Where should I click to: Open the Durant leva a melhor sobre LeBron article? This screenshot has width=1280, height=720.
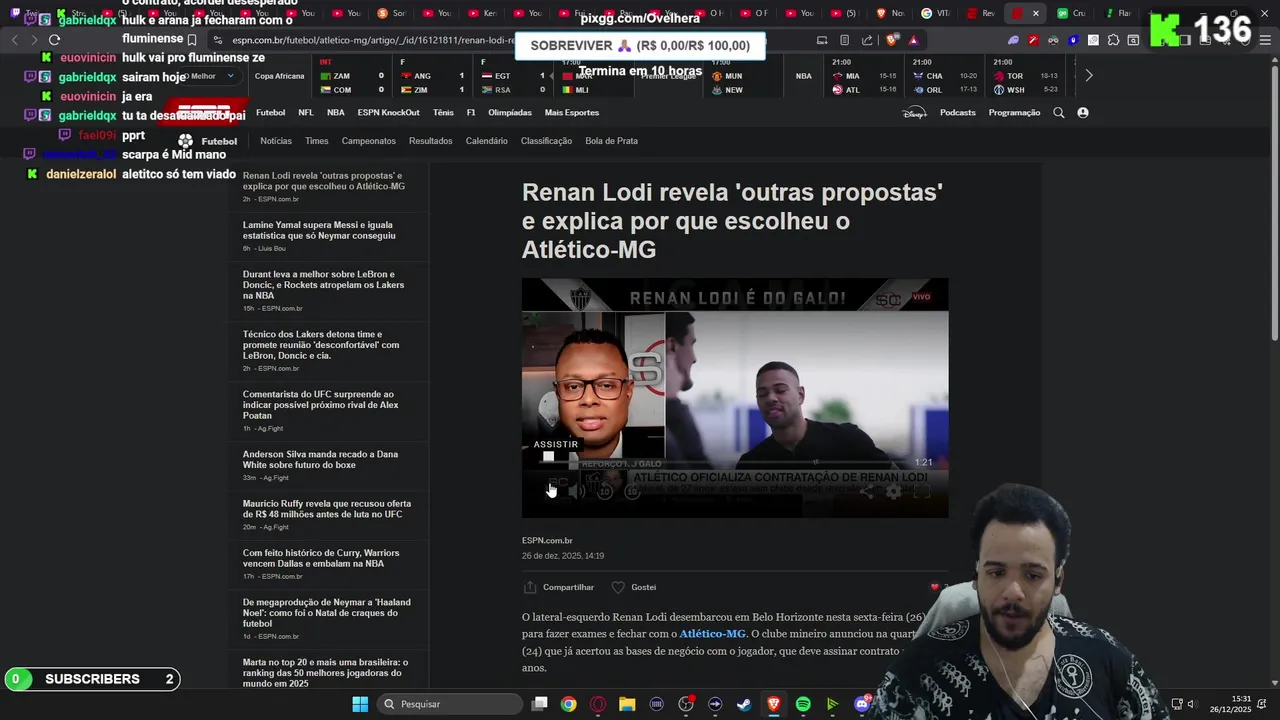tap(324, 285)
